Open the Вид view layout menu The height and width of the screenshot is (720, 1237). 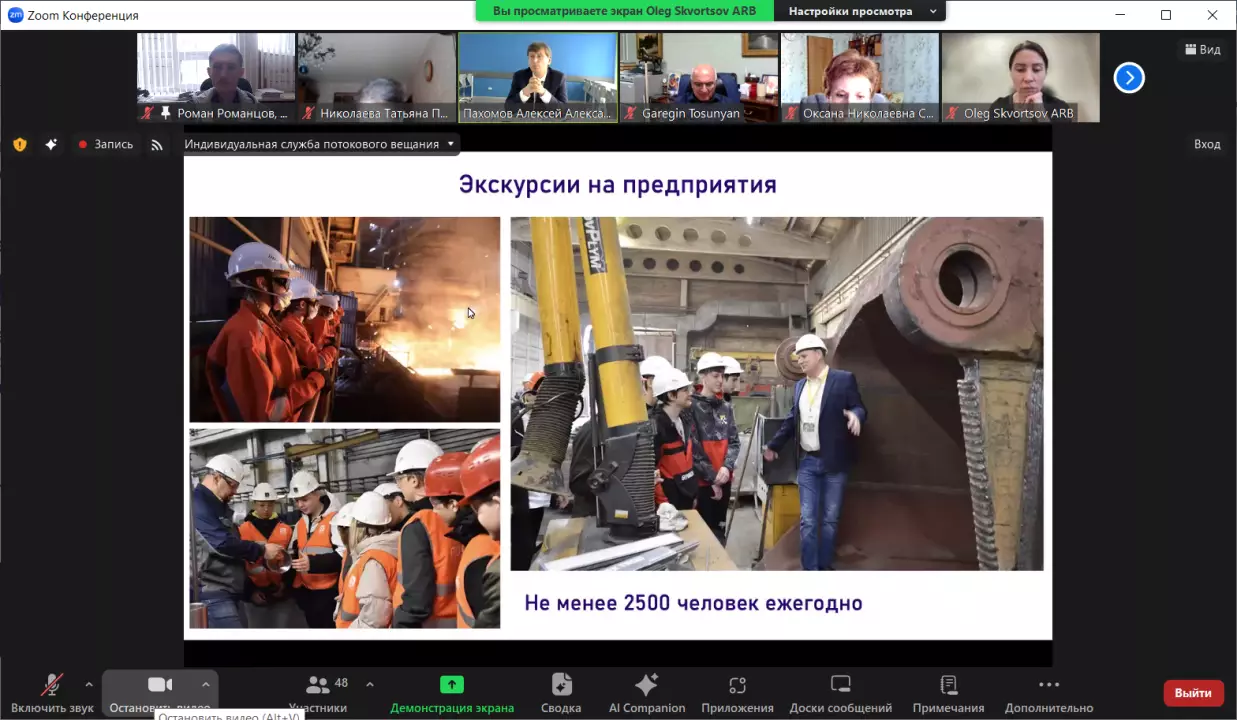[x=1203, y=50]
